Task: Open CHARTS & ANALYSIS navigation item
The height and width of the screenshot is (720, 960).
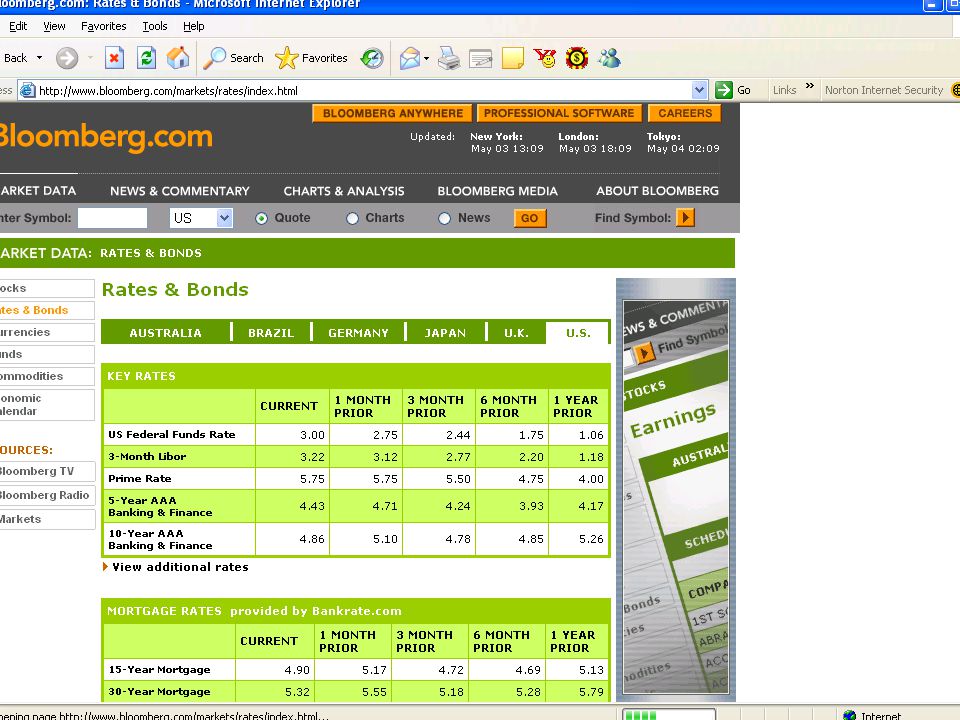Action: click(344, 191)
